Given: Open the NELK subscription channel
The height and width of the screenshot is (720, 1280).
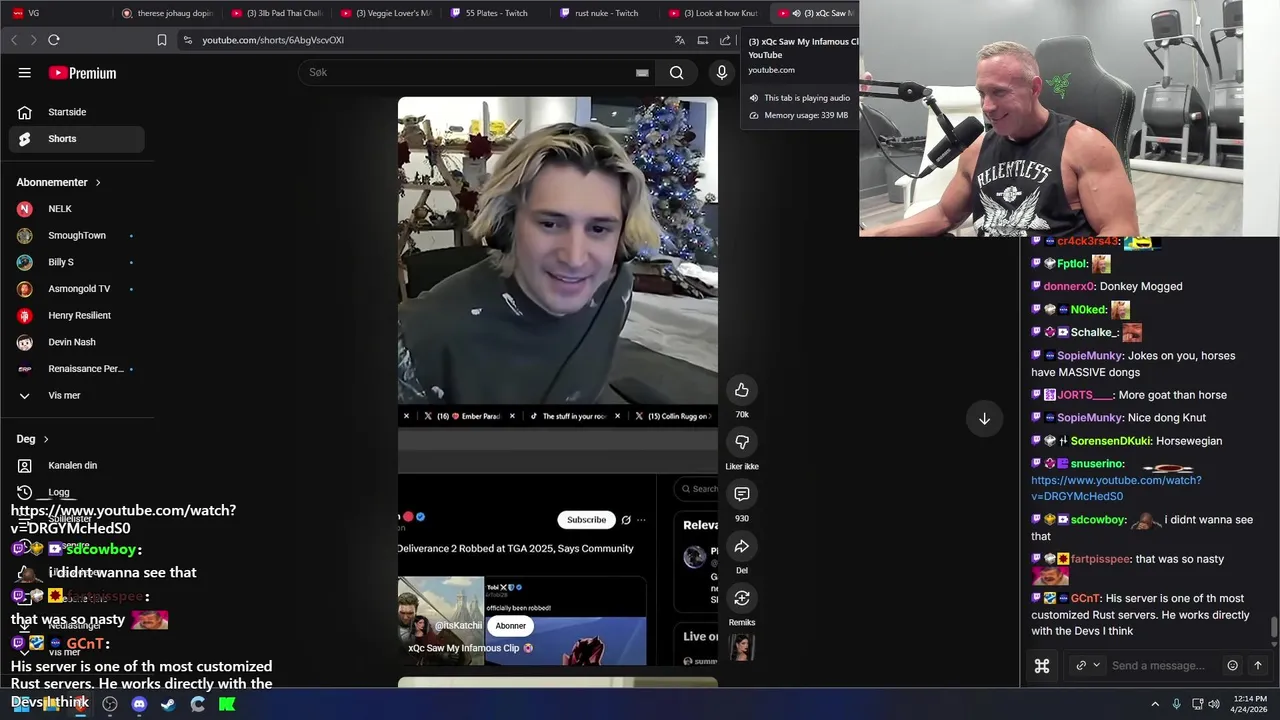Looking at the screenshot, I should (x=76, y=209).
